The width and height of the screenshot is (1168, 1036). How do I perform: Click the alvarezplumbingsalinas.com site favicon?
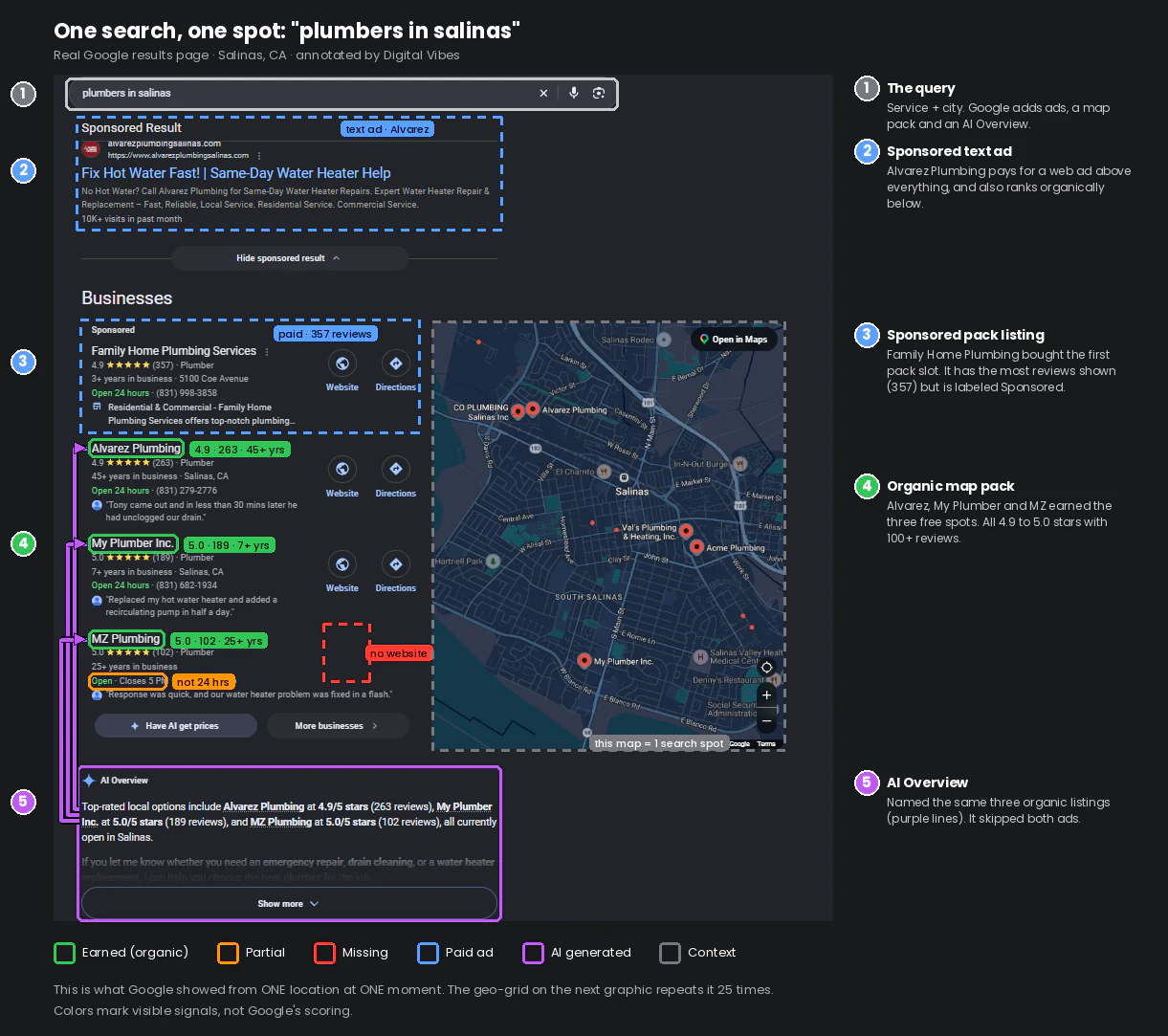coord(91,149)
